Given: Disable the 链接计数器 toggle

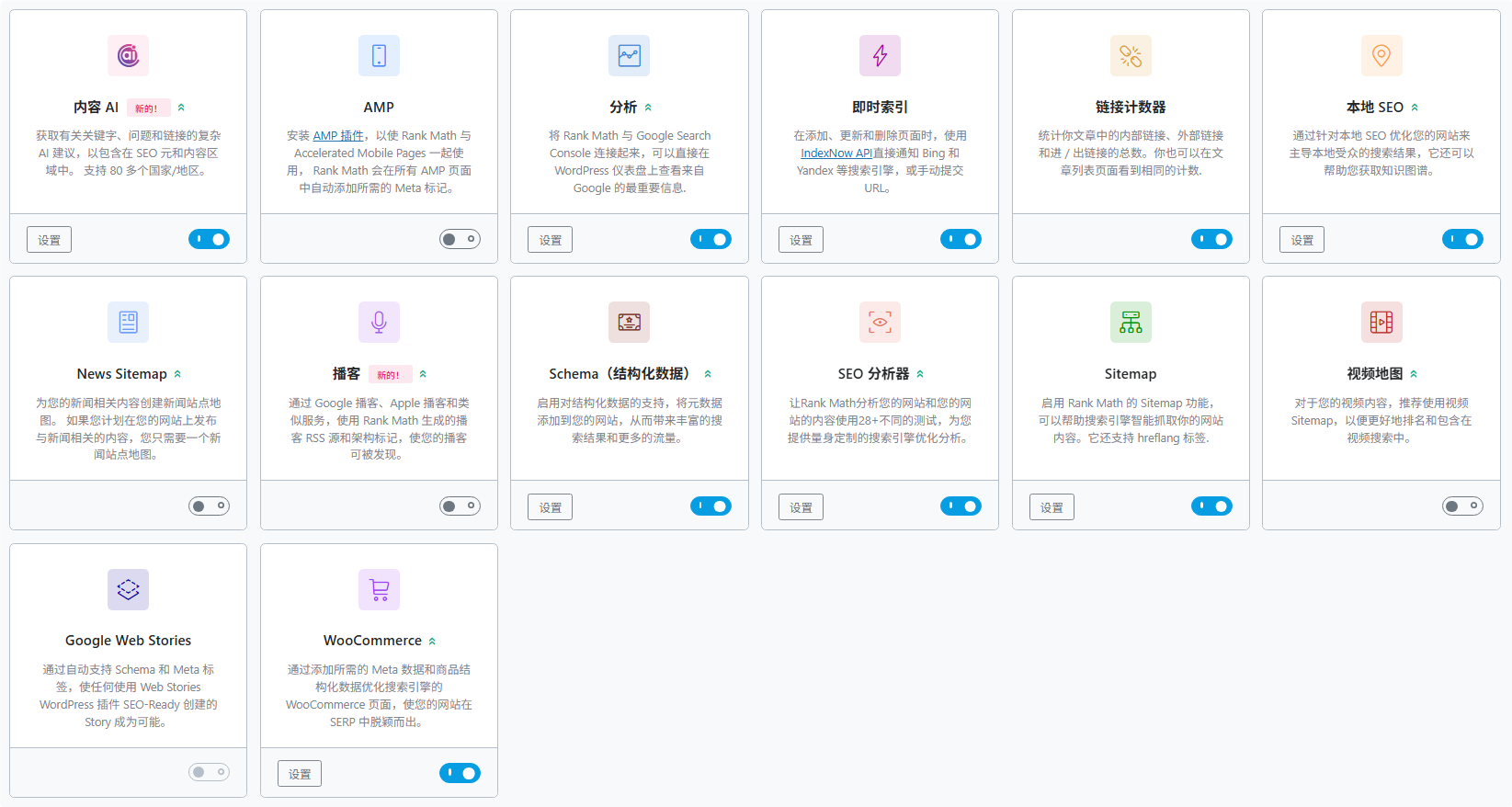Looking at the screenshot, I should (1211, 239).
